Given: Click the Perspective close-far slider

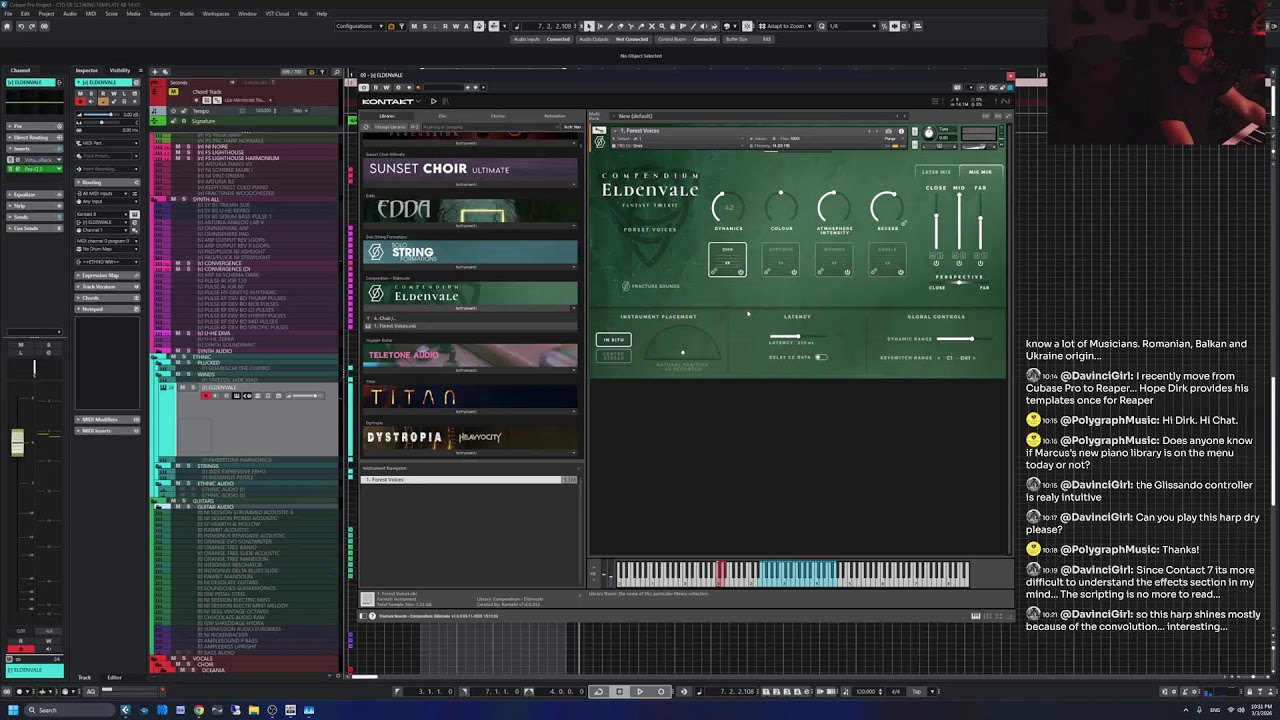Looking at the screenshot, I should pyautogui.click(x=959, y=282).
